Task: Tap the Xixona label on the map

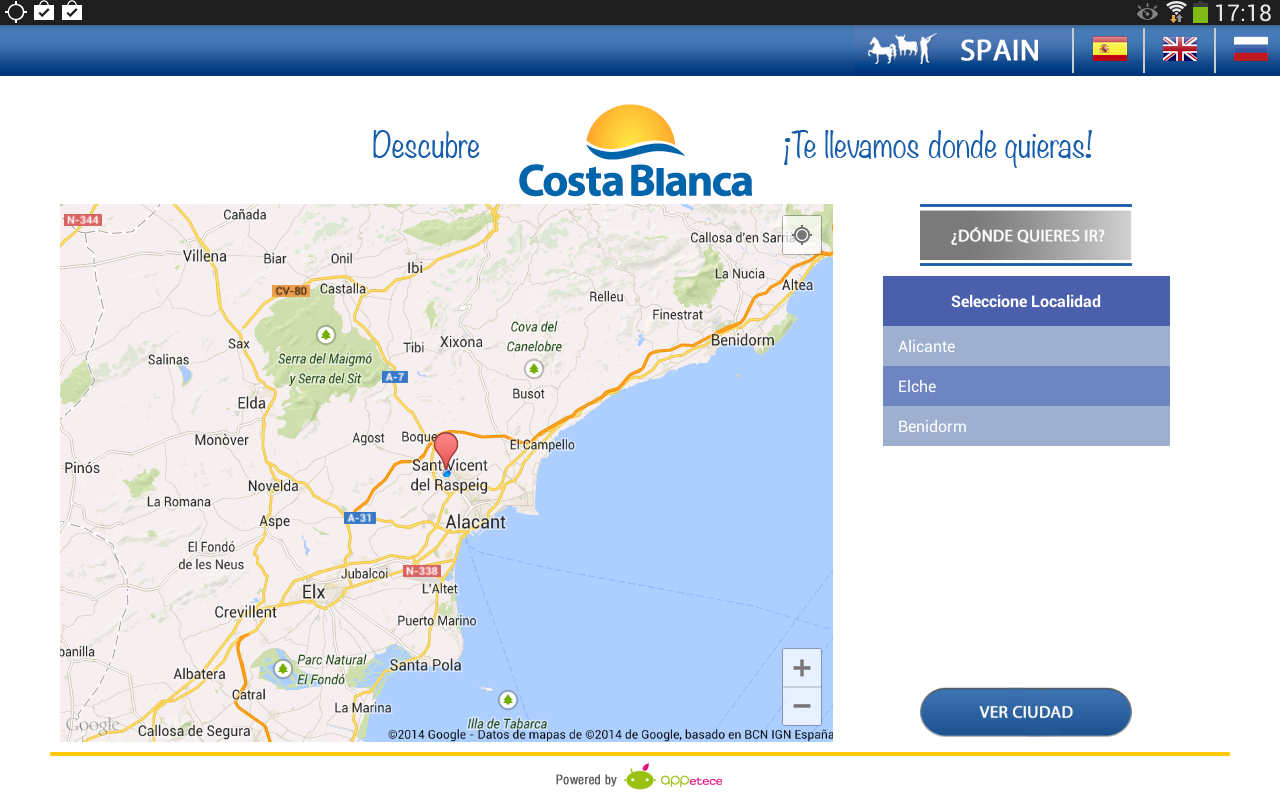Action: [461, 342]
